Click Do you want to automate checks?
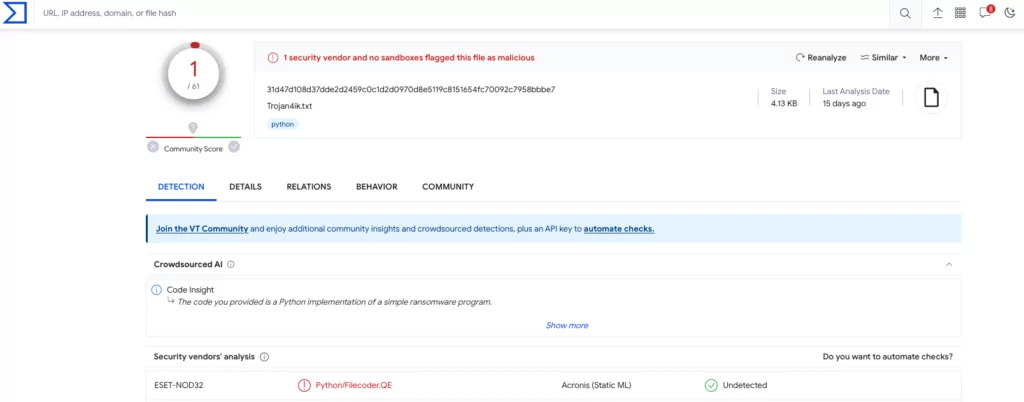1024x402 pixels. [888, 357]
